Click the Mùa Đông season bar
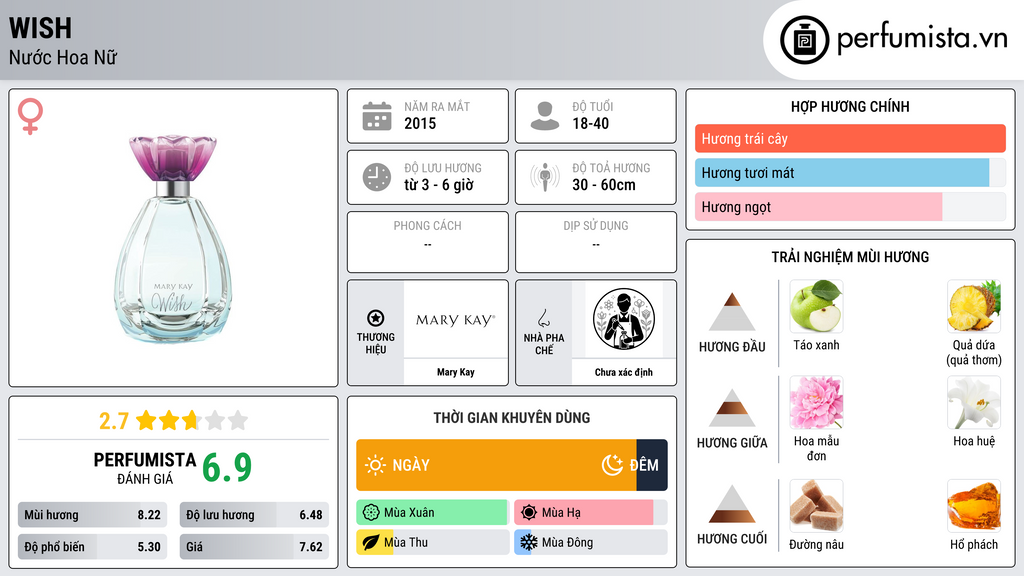The width and height of the screenshot is (1024, 576). 590,542
